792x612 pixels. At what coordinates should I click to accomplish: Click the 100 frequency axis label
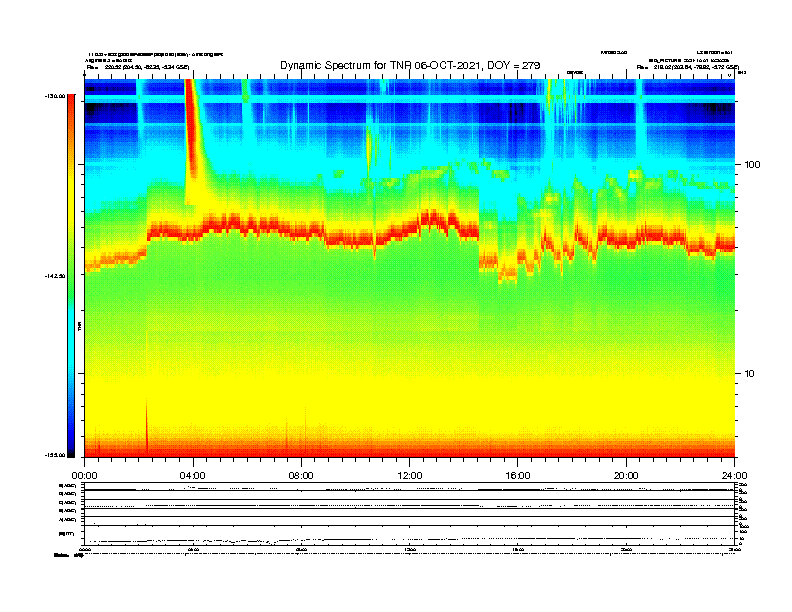pos(752,165)
